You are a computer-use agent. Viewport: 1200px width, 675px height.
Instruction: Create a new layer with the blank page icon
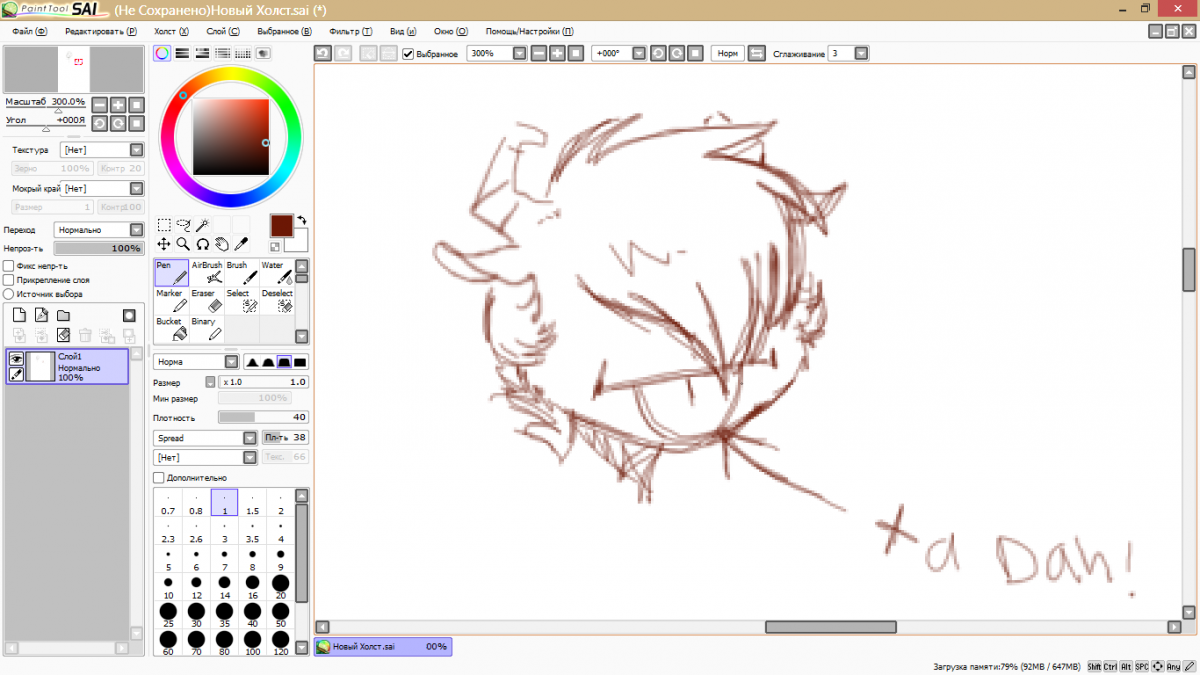(x=18, y=315)
